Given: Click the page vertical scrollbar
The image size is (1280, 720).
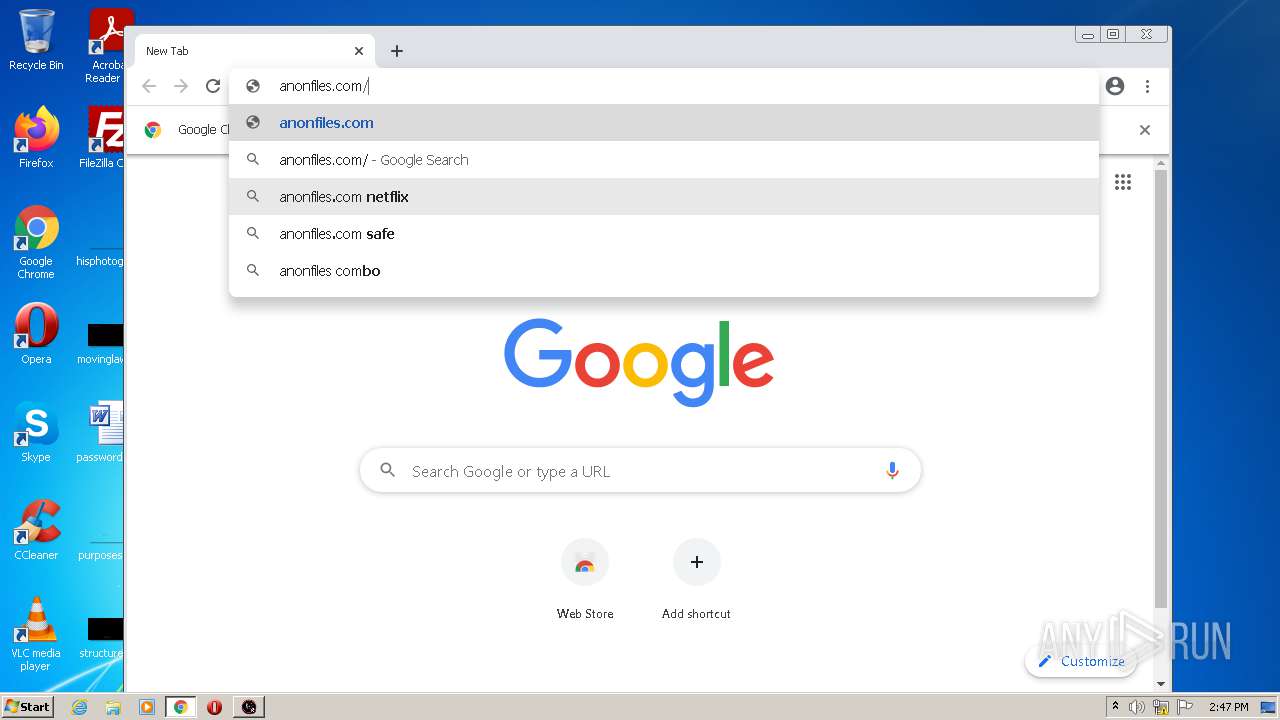Looking at the screenshot, I should coord(1161,390).
